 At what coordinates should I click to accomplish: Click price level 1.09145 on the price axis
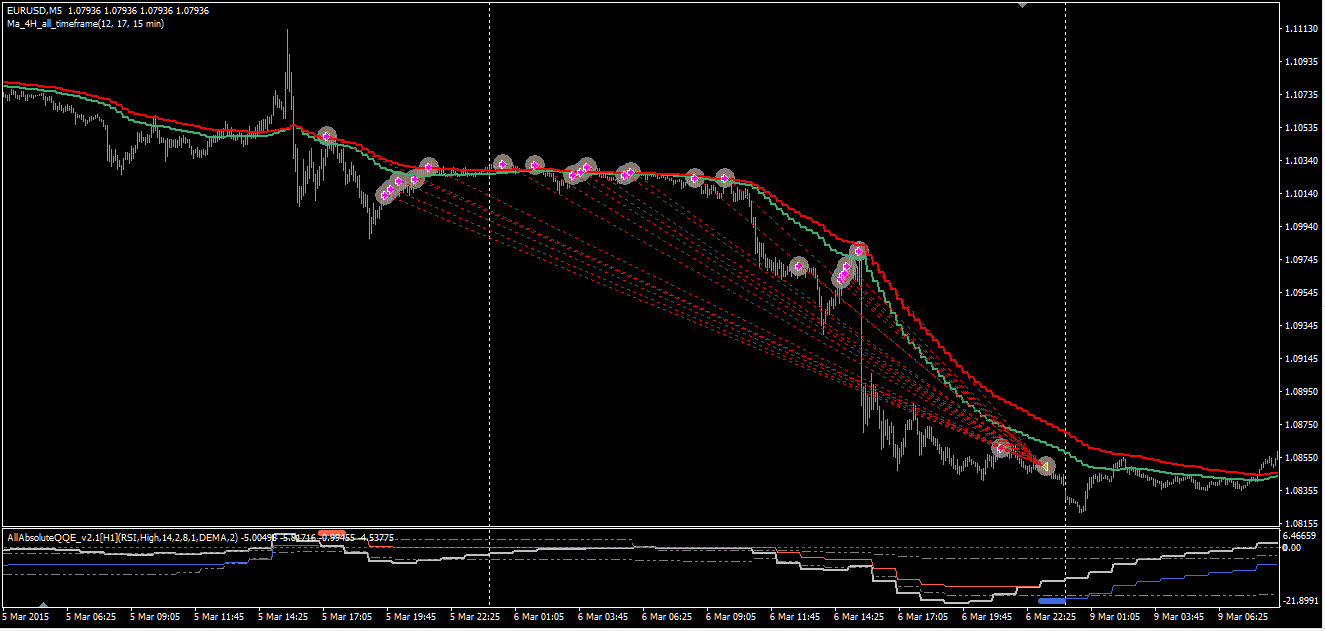click(1299, 359)
